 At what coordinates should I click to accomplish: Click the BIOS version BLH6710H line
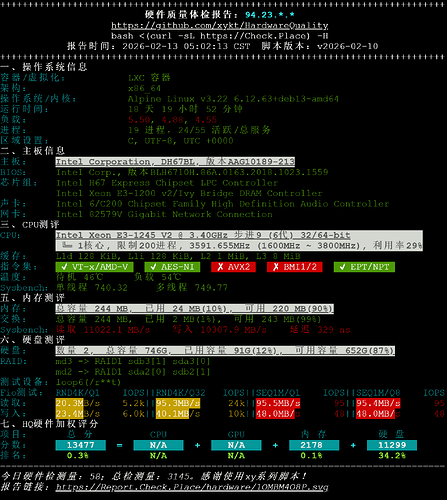[192, 172]
